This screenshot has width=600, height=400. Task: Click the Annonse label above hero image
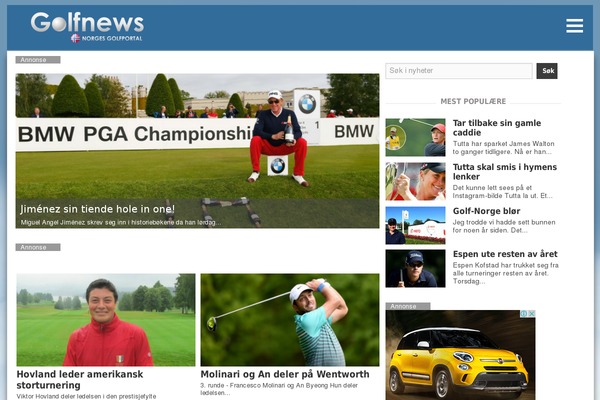pos(38,60)
